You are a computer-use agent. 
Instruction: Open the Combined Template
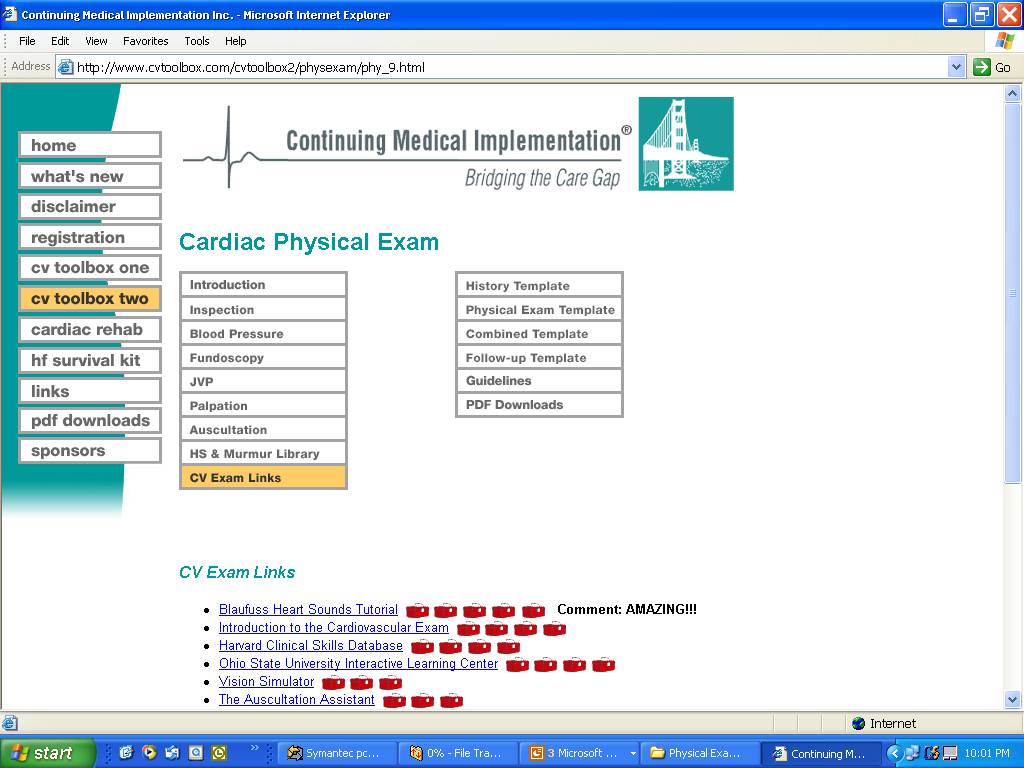[x=539, y=334]
